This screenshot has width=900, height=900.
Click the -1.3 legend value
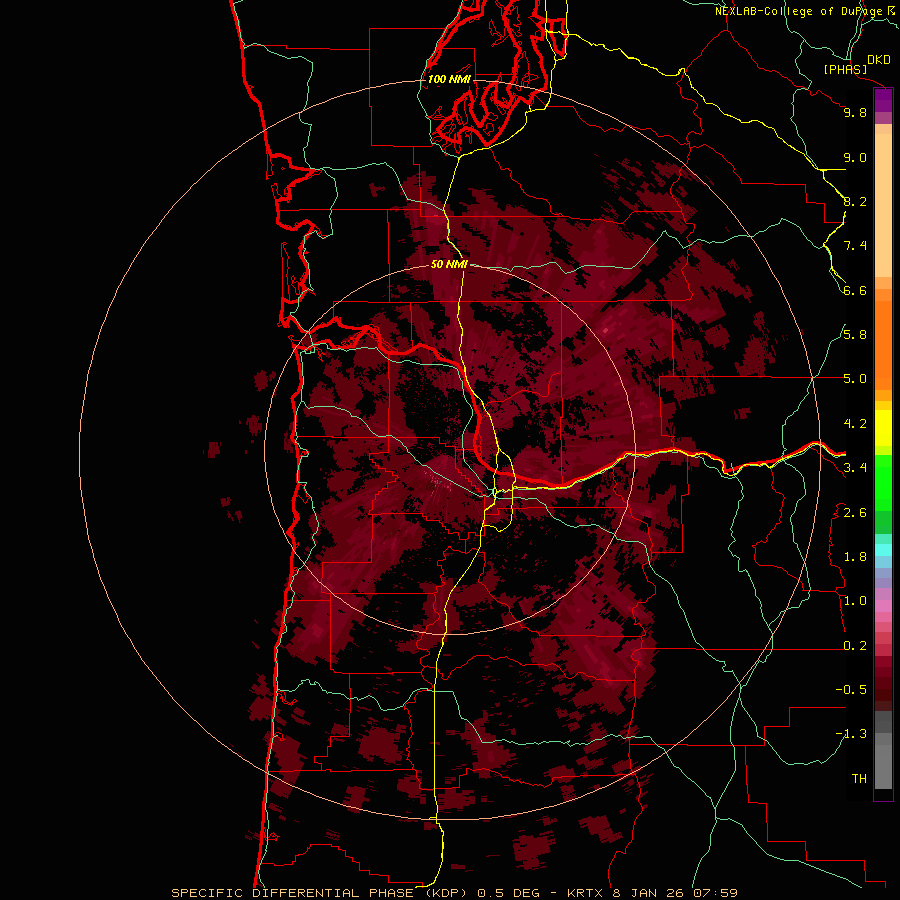pyautogui.click(x=851, y=734)
